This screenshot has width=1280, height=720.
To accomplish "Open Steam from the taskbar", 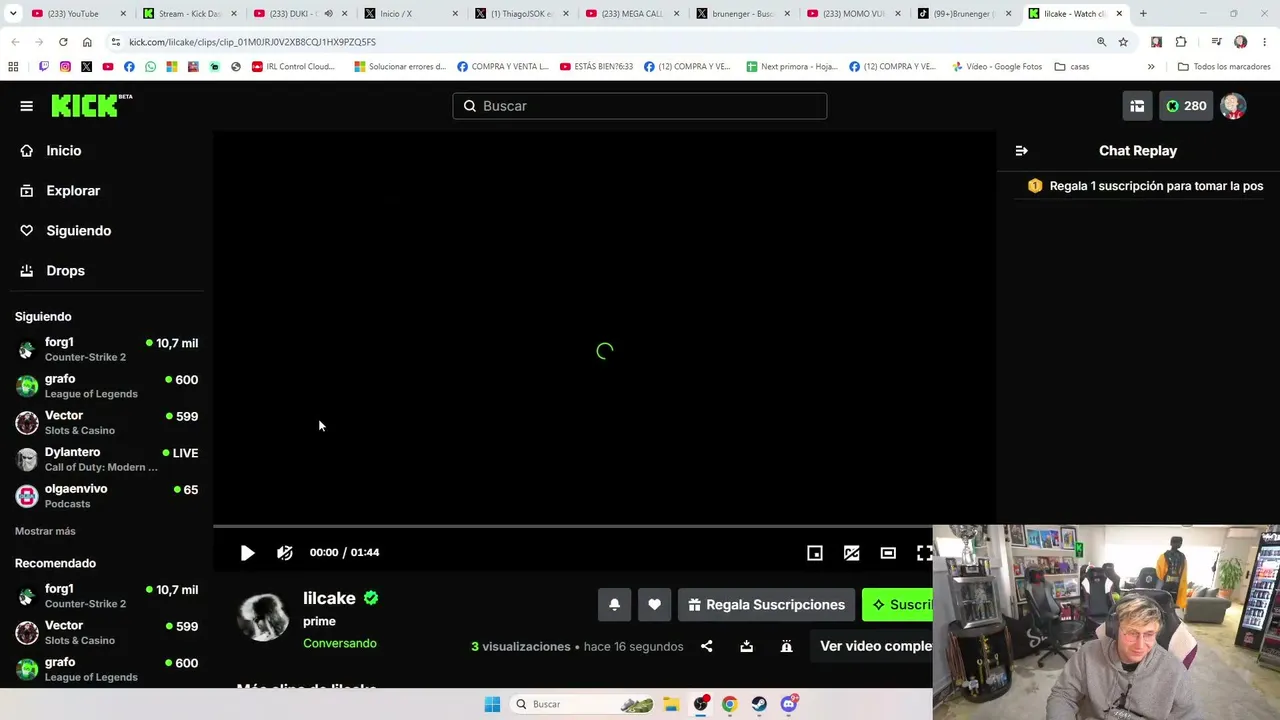I will [759, 704].
